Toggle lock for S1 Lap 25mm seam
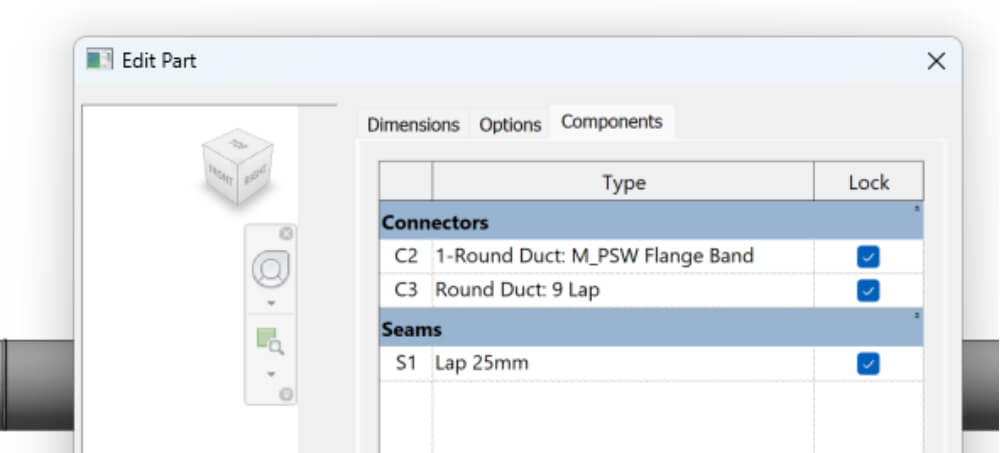Image resolution: width=1000 pixels, height=453 pixels. [x=868, y=364]
